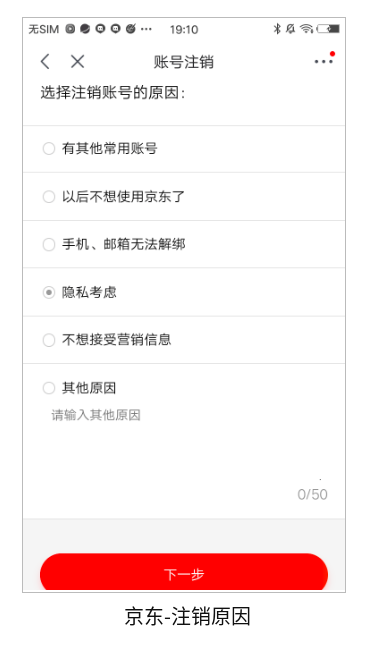This screenshot has height=650, width=374.
Task: Tap the 19:10 clock in status bar
Action: (x=184, y=29)
